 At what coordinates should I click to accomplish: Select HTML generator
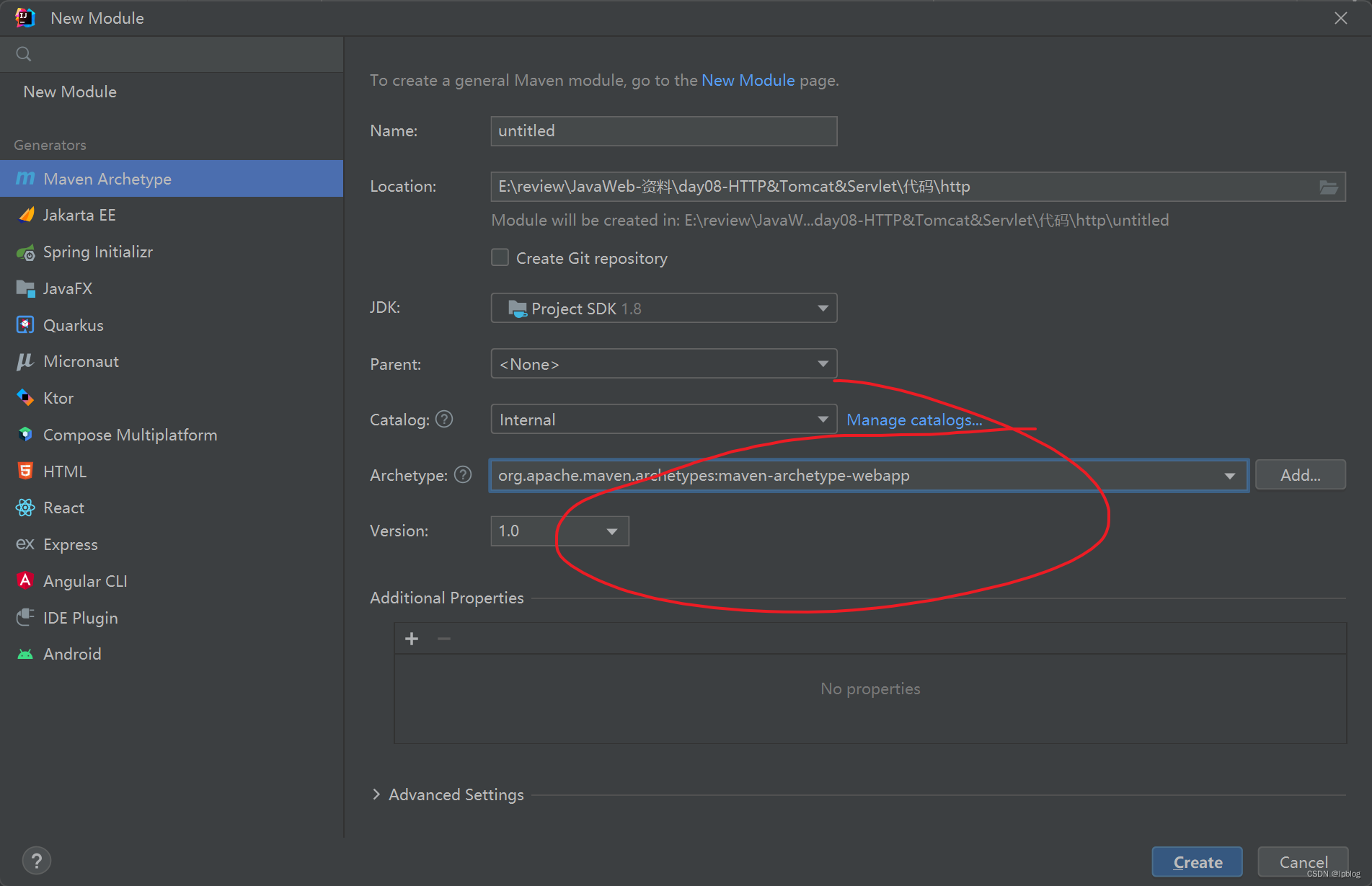[x=172, y=471]
